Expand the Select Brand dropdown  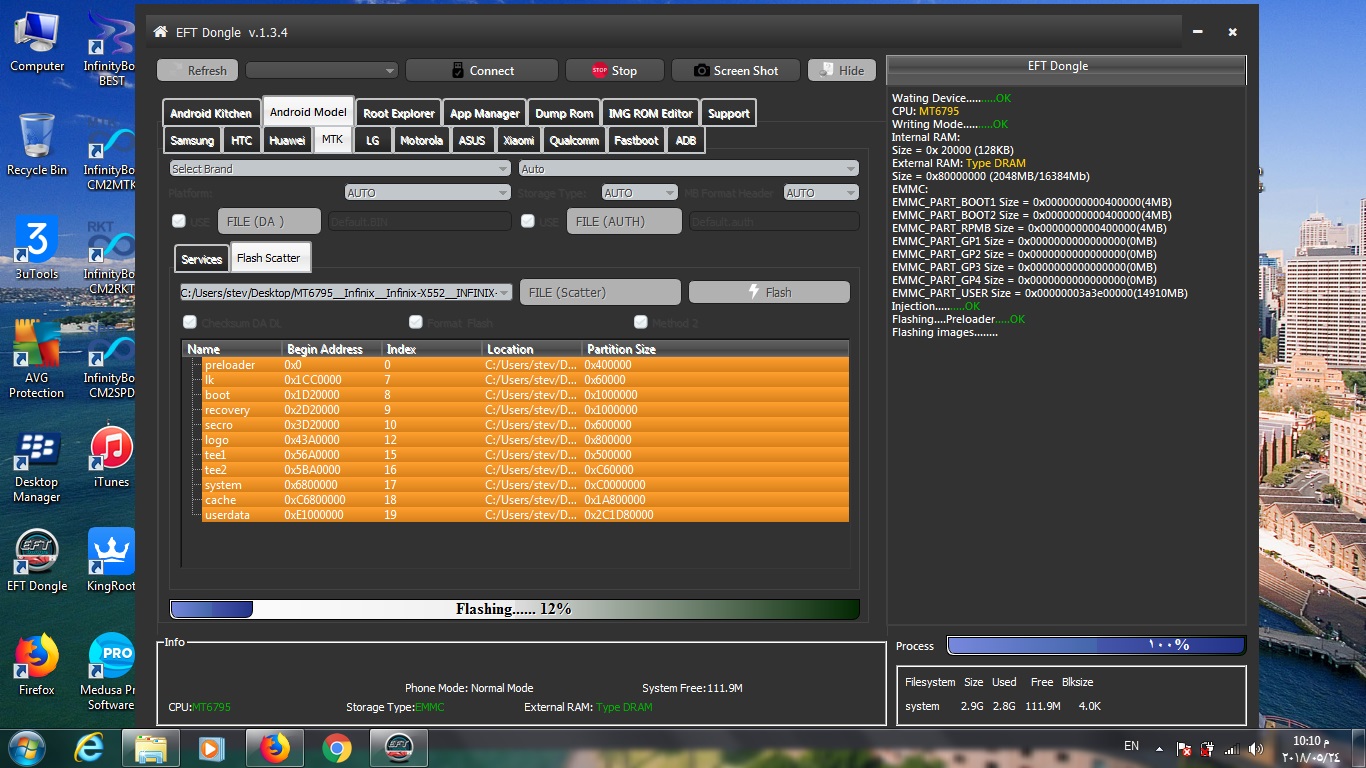coord(340,169)
